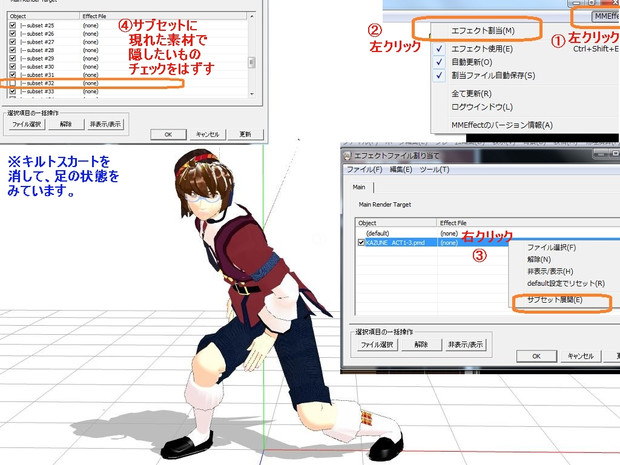Click 解除 button in subset dialog
The width and height of the screenshot is (620, 465).
click(x=66, y=124)
